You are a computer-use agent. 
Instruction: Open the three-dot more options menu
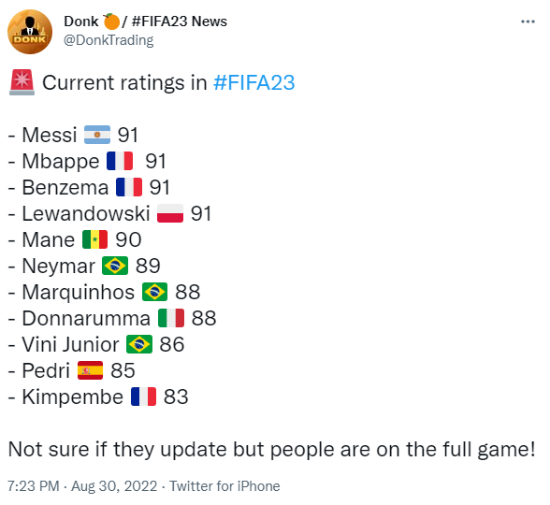[x=528, y=22]
